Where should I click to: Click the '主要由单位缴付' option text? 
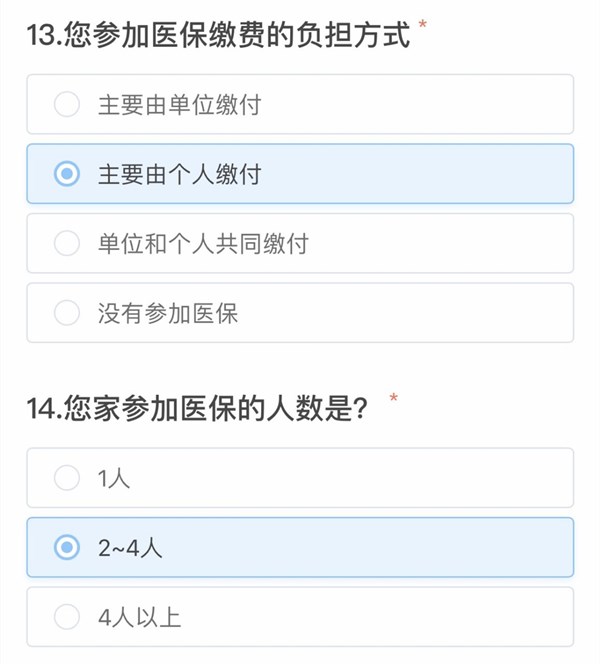click(179, 104)
